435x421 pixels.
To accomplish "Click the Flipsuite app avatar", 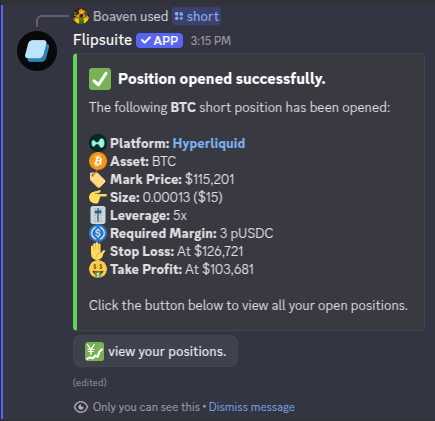I will point(37,51).
